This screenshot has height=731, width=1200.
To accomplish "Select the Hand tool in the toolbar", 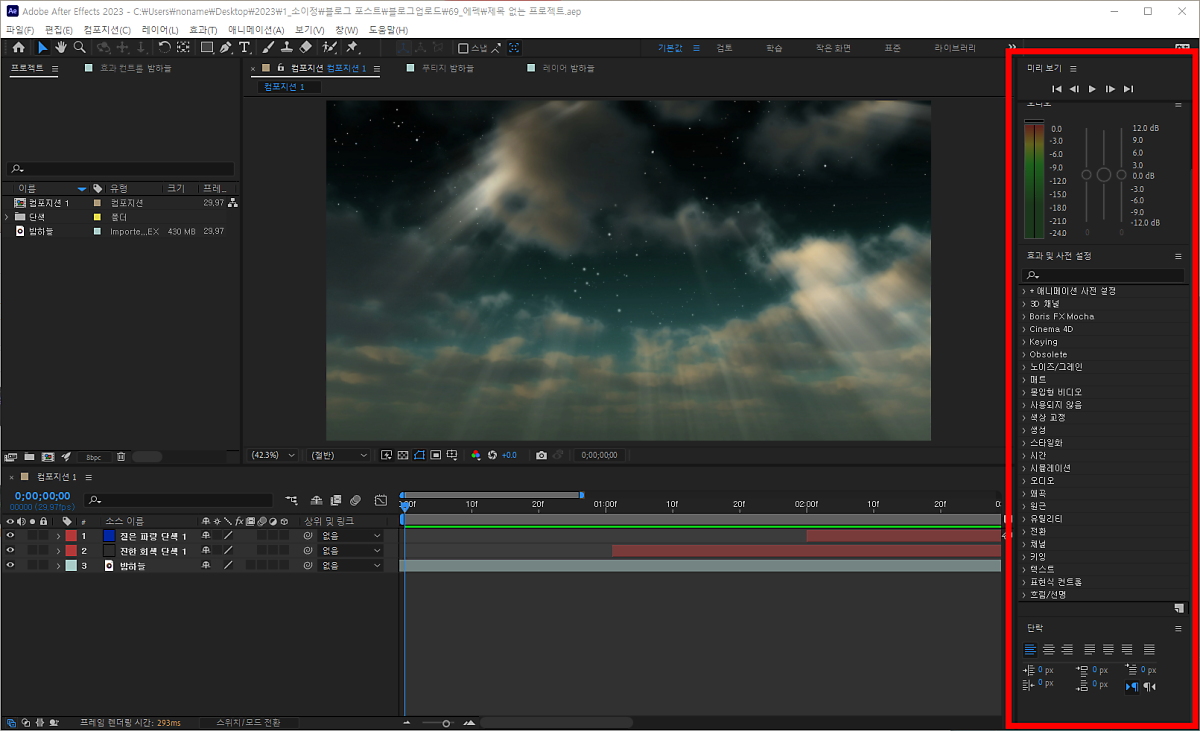I will click(60, 47).
